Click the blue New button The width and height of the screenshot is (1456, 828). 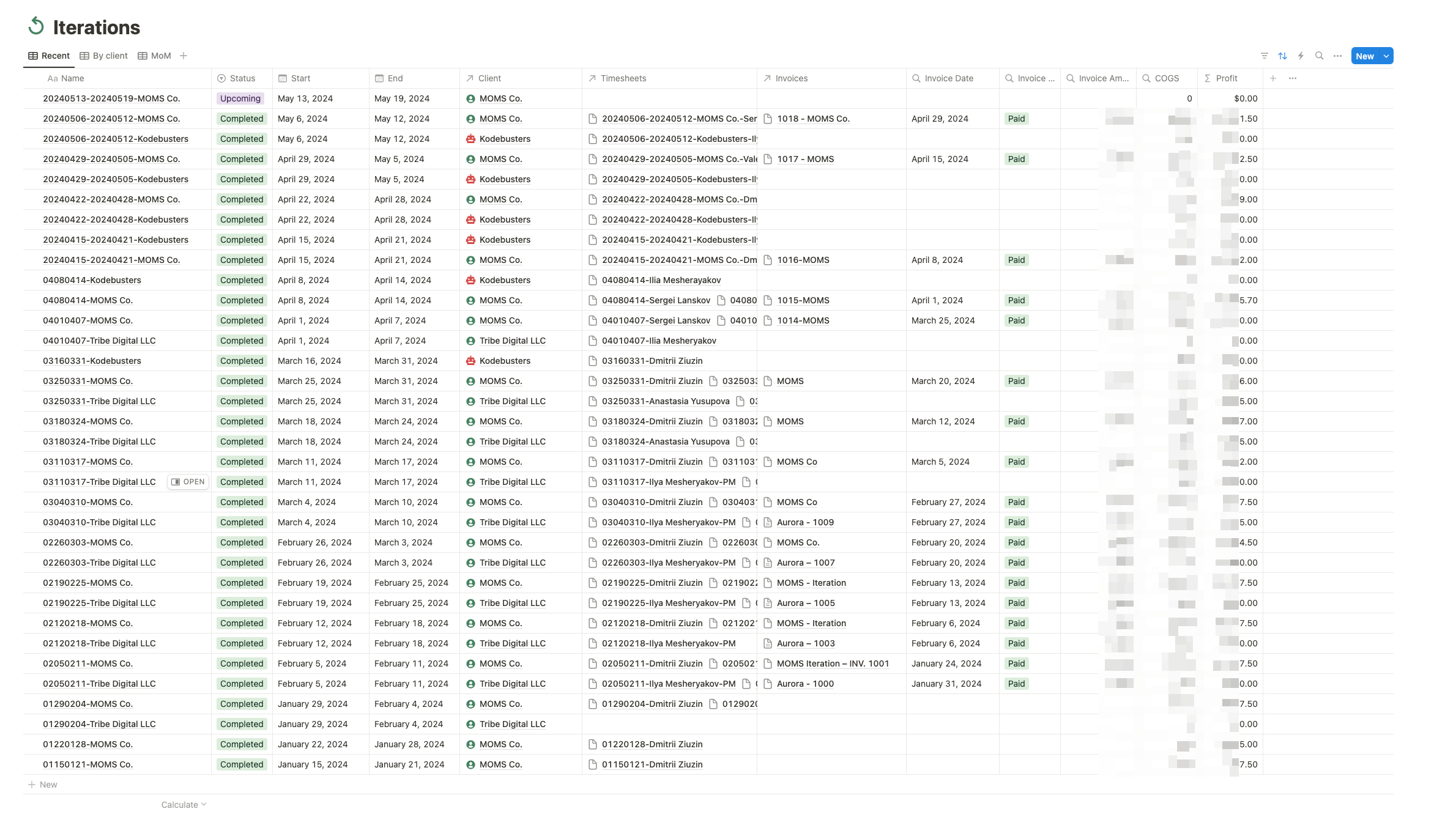click(x=1365, y=56)
